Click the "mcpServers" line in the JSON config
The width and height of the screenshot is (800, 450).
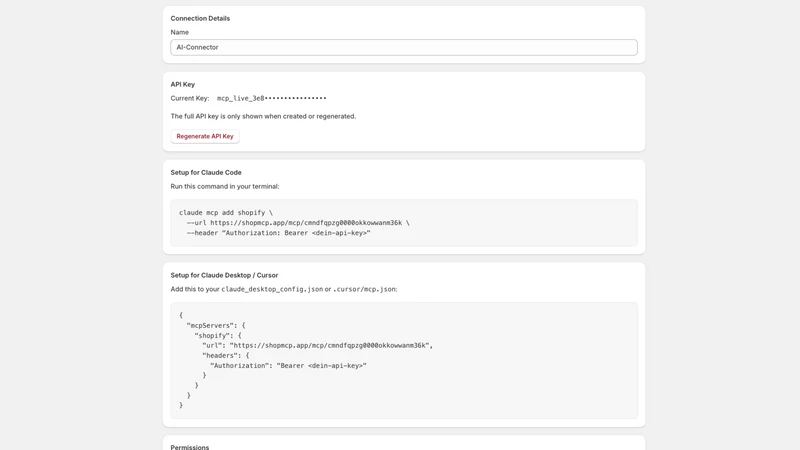[x=216, y=326]
